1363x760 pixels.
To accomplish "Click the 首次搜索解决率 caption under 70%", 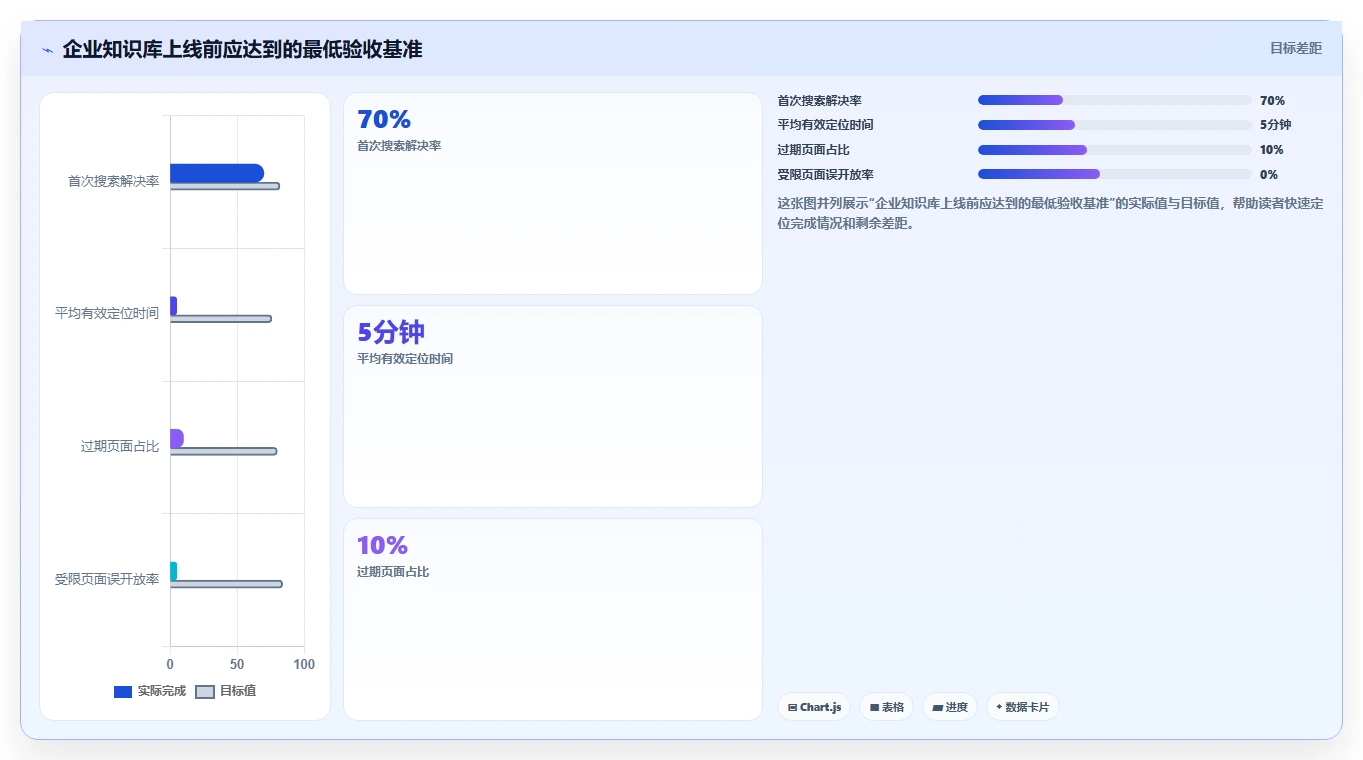I will click(x=399, y=146).
